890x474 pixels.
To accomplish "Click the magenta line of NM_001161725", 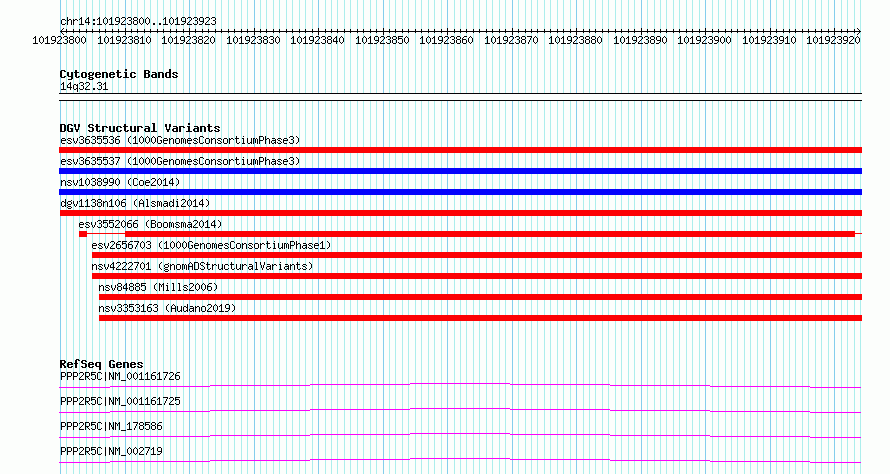I will 460,410.
